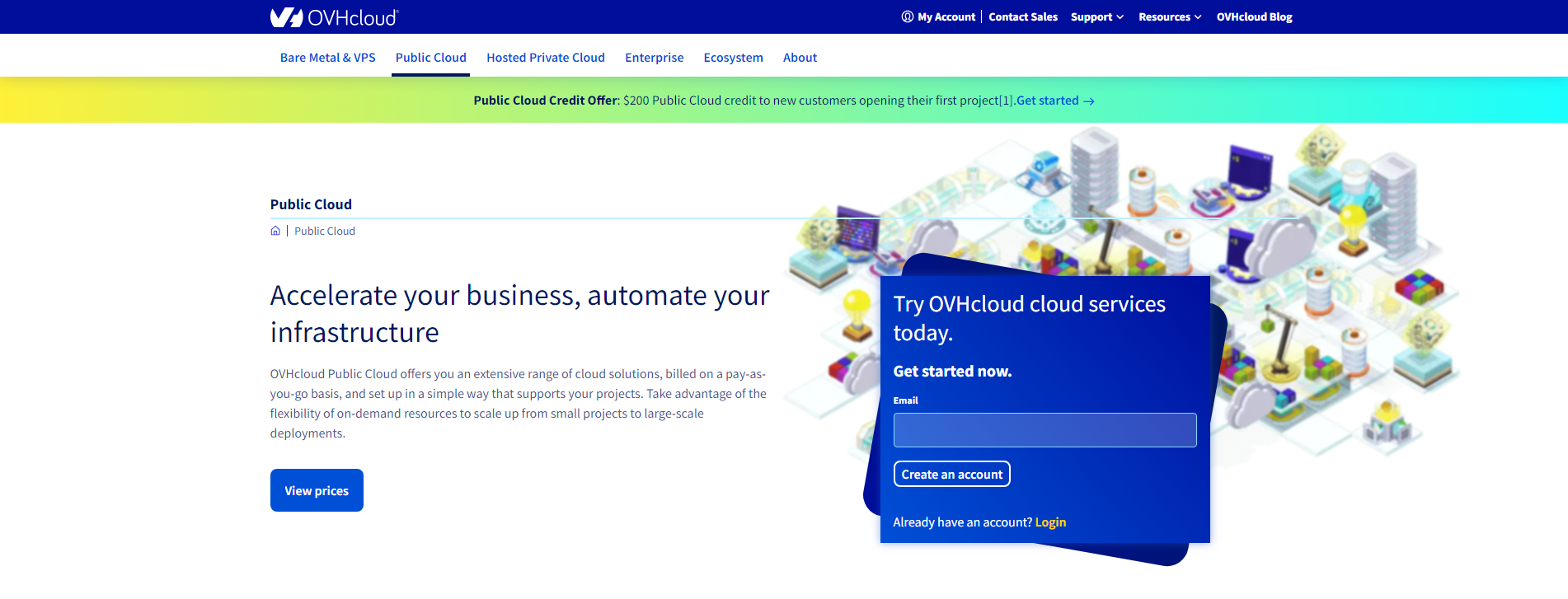
Task: Open the Contact Sales link
Action: point(1022,16)
